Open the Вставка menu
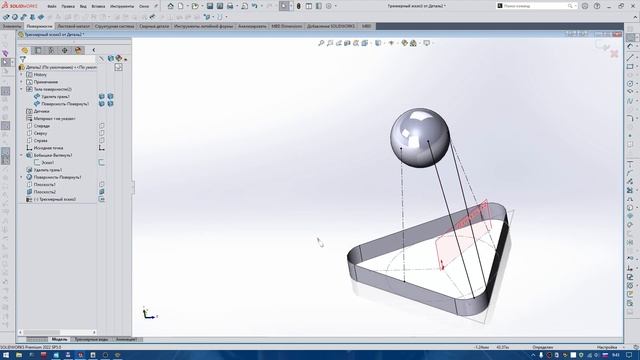Viewport: 640px width, 360px height. 98,7
